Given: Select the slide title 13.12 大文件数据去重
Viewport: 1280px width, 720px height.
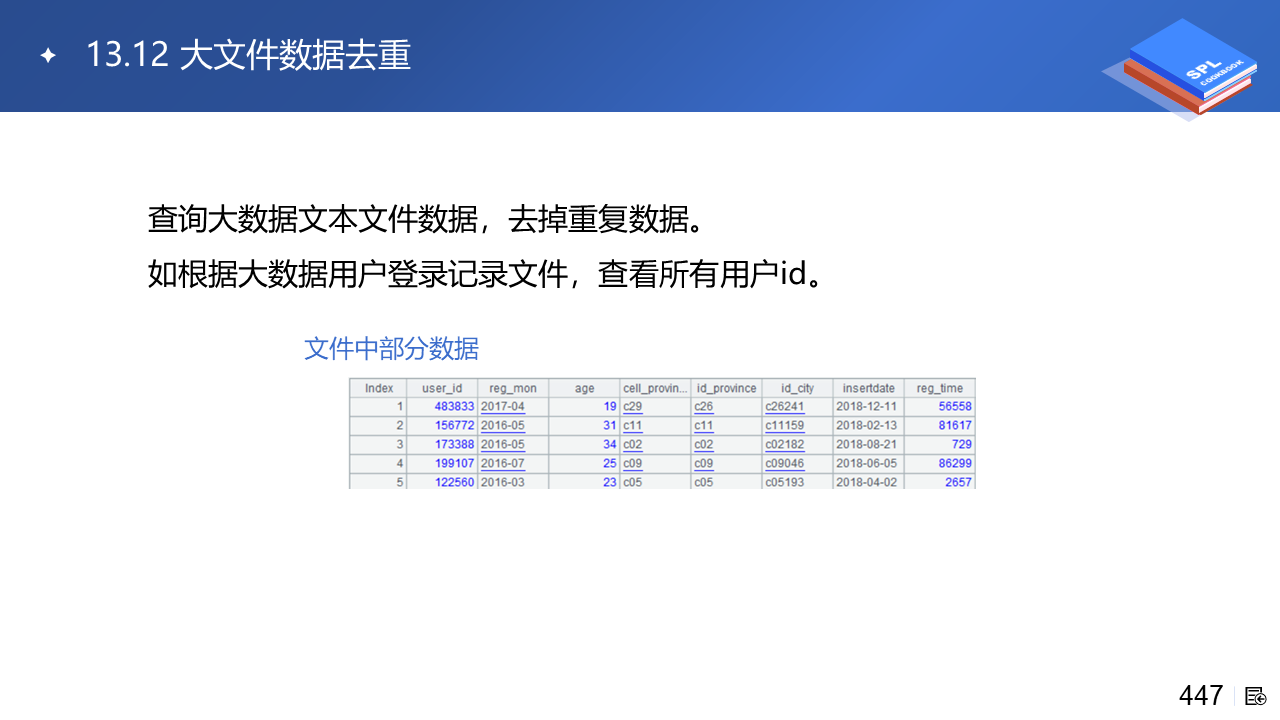Looking at the screenshot, I should point(248,55).
